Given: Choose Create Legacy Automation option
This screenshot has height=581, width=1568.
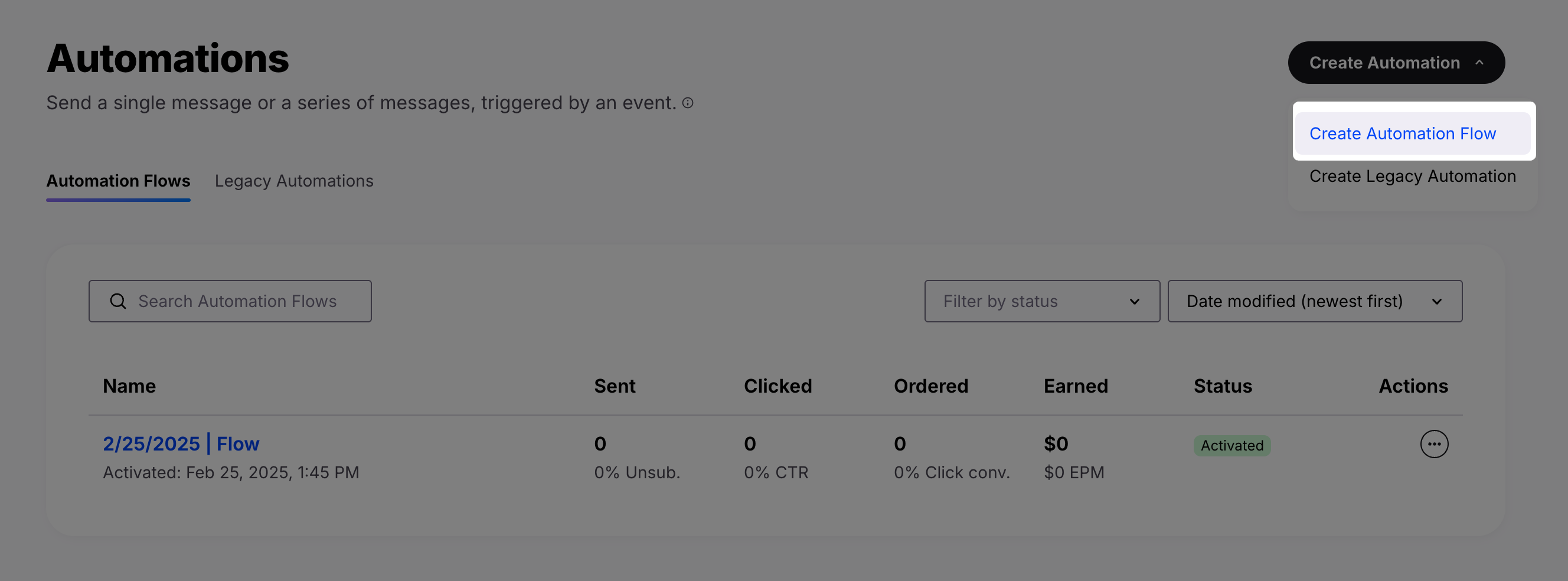Looking at the screenshot, I should [1412, 176].
